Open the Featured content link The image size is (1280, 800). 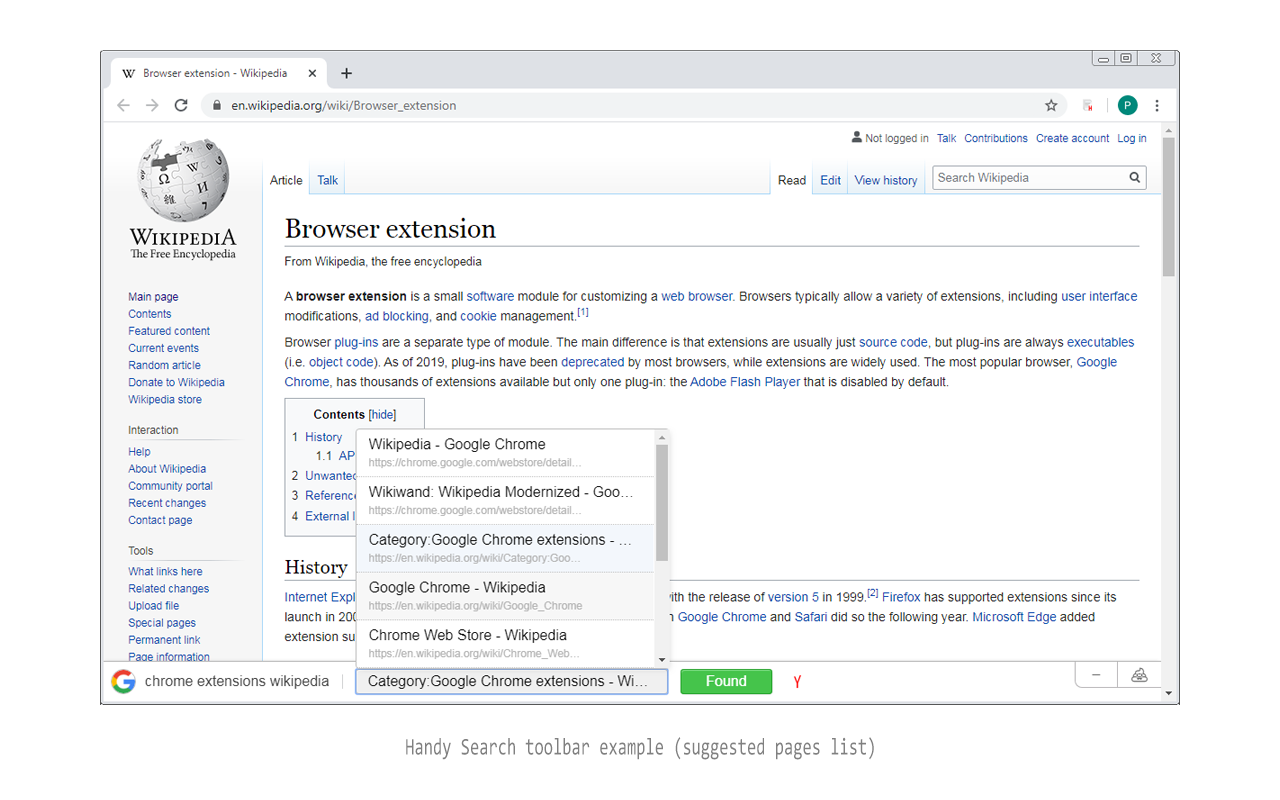click(169, 331)
